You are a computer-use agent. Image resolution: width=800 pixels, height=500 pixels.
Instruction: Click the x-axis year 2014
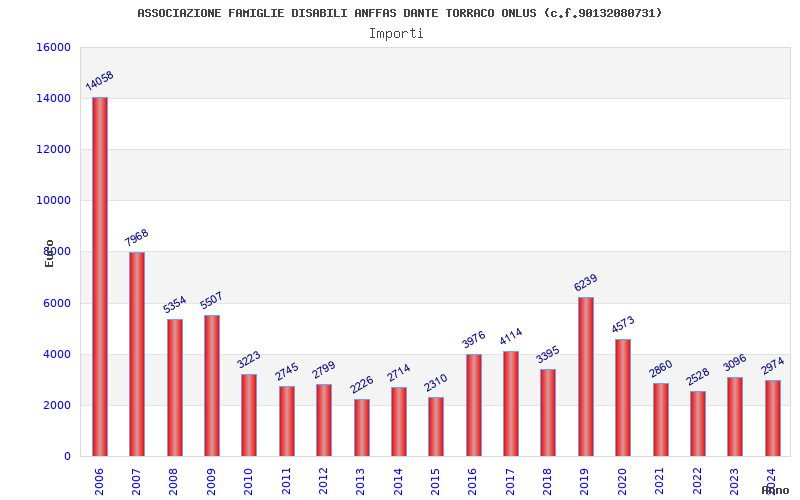[398, 482]
